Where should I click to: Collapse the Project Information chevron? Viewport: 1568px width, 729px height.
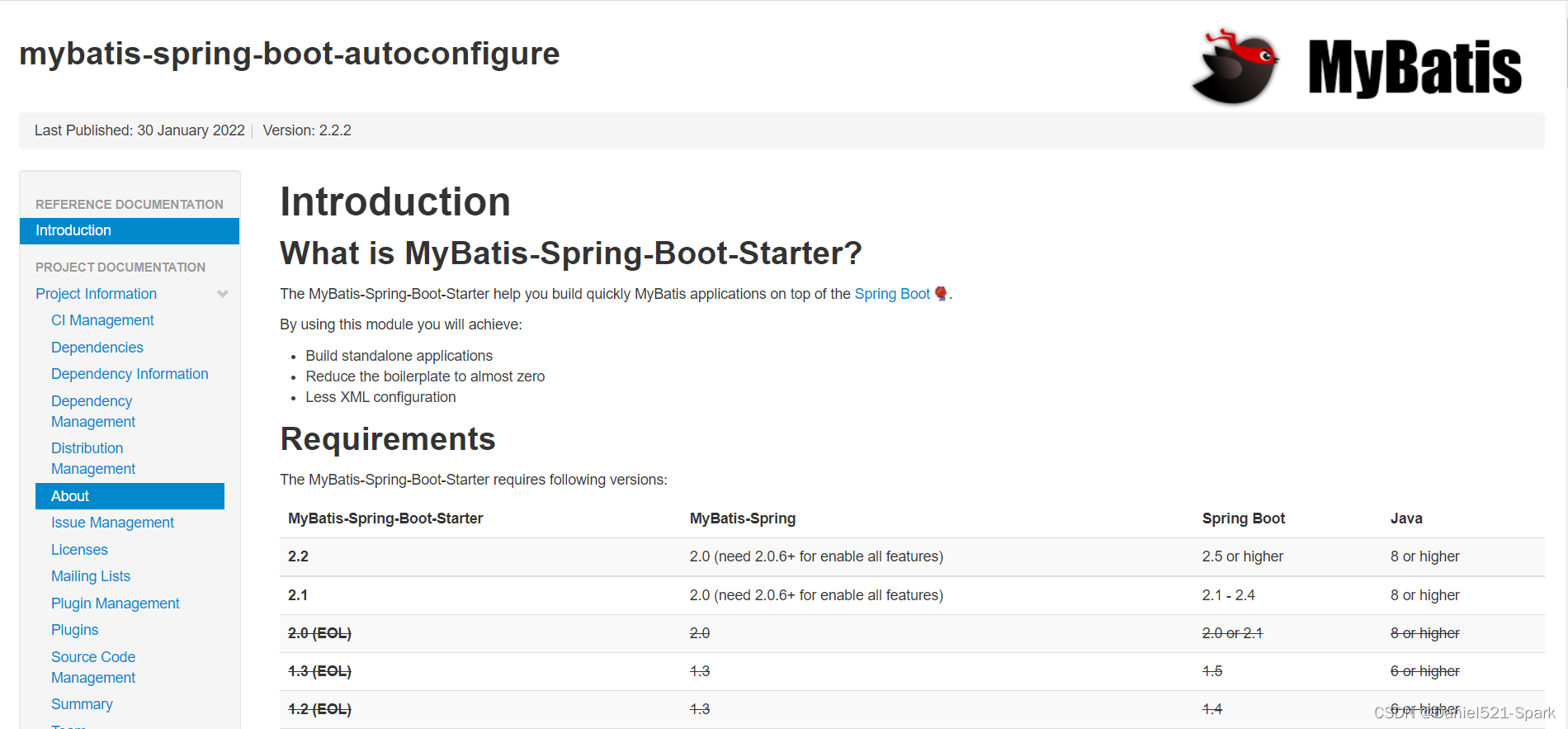coord(222,294)
